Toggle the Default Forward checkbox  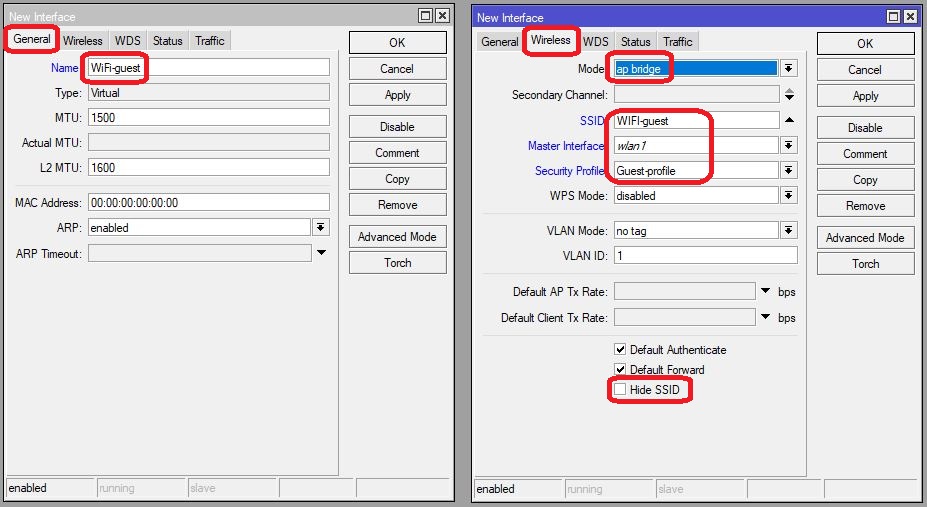pyautogui.click(x=620, y=370)
